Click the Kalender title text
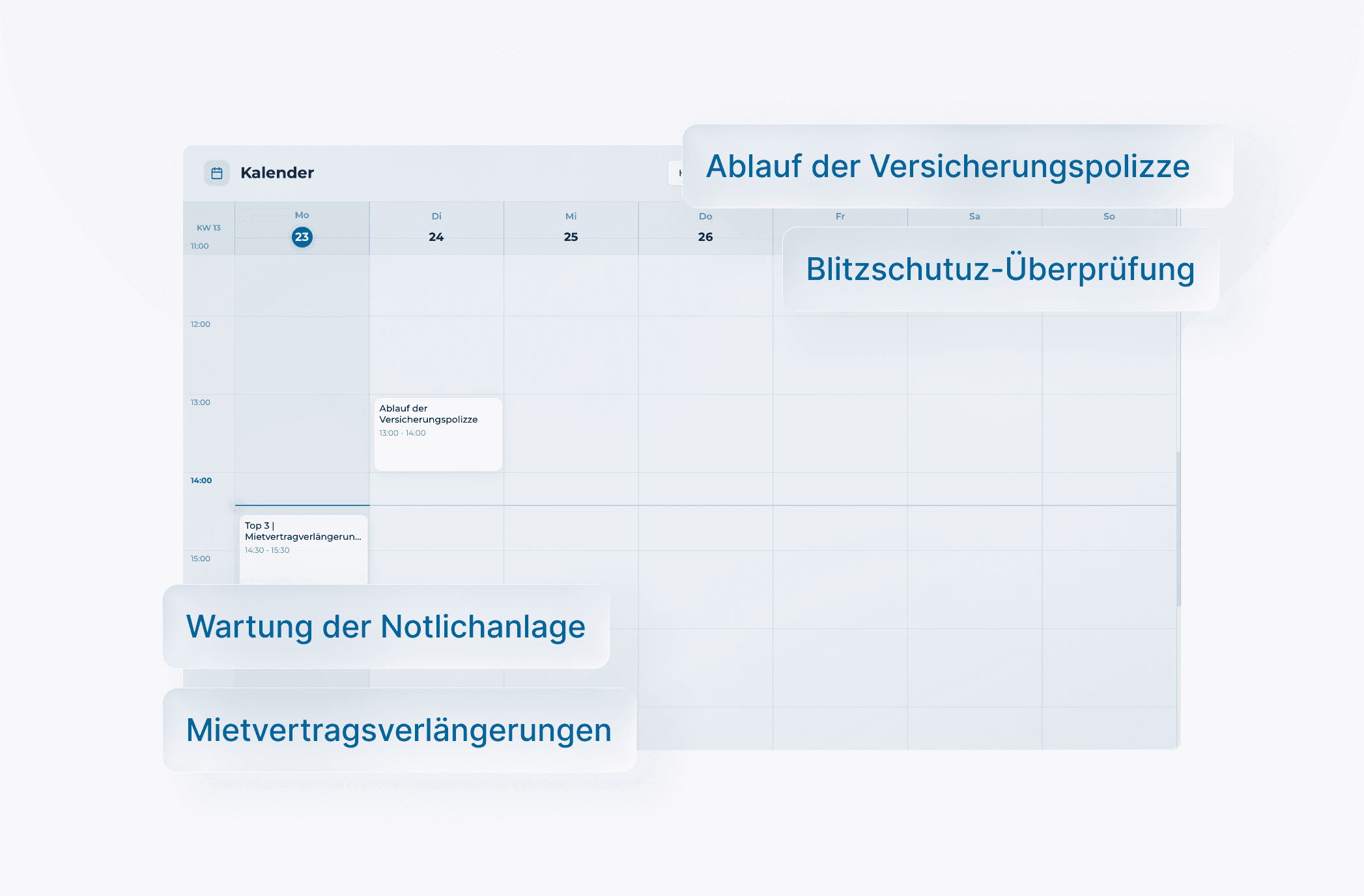Image resolution: width=1364 pixels, height=896 pixels. point(277,173)
